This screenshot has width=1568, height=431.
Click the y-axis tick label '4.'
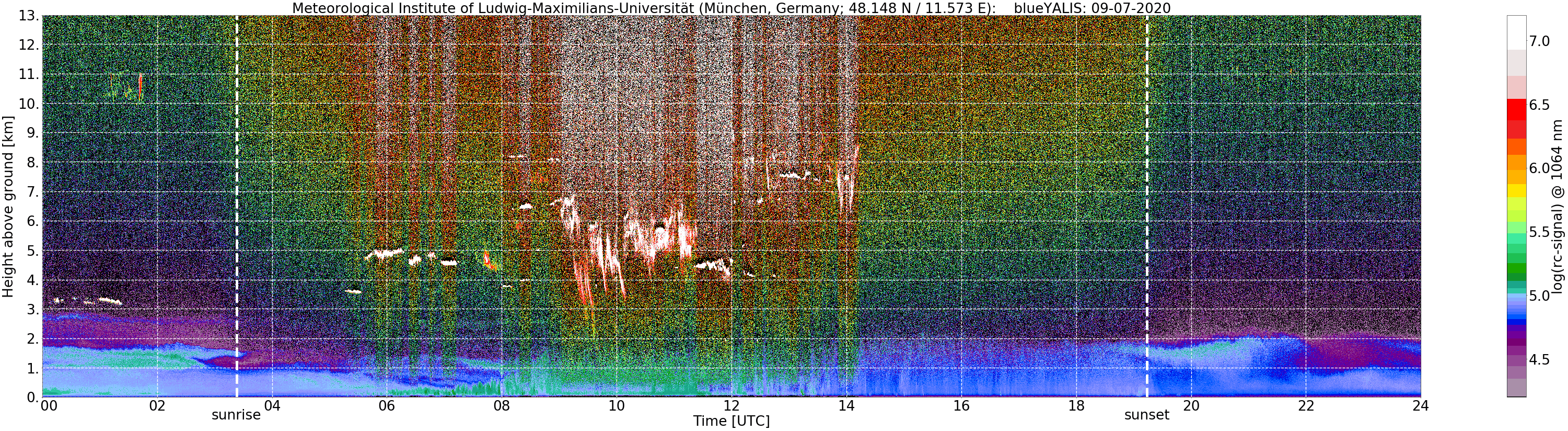(x=32, y=280)
